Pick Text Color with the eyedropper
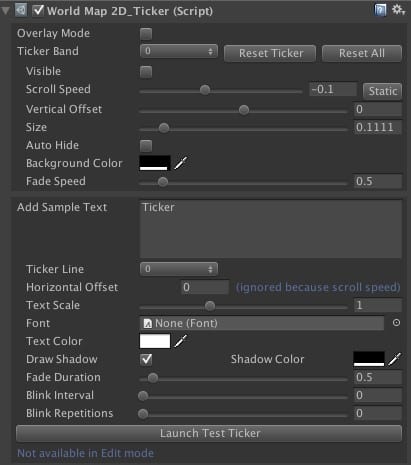 pos(181,341)
